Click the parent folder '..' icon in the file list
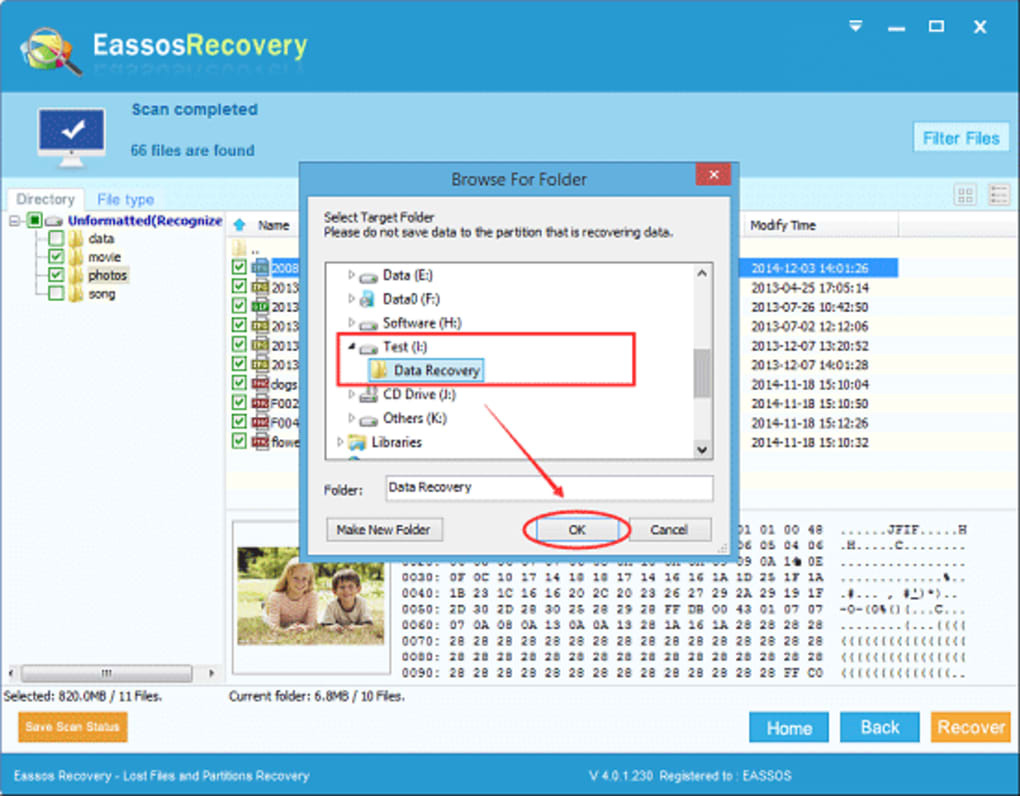1020x796 pixels. tap(239, 248)
